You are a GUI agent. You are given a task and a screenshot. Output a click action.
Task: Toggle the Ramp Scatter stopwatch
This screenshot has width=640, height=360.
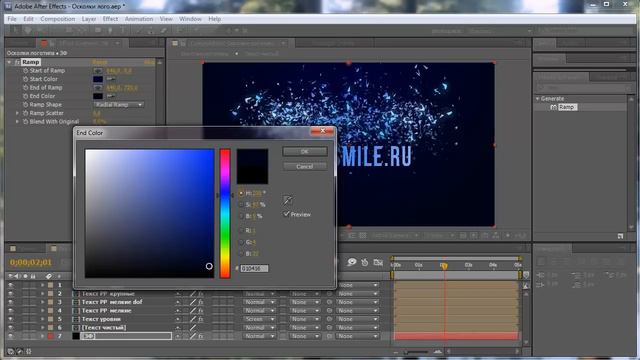click(26, 113)
